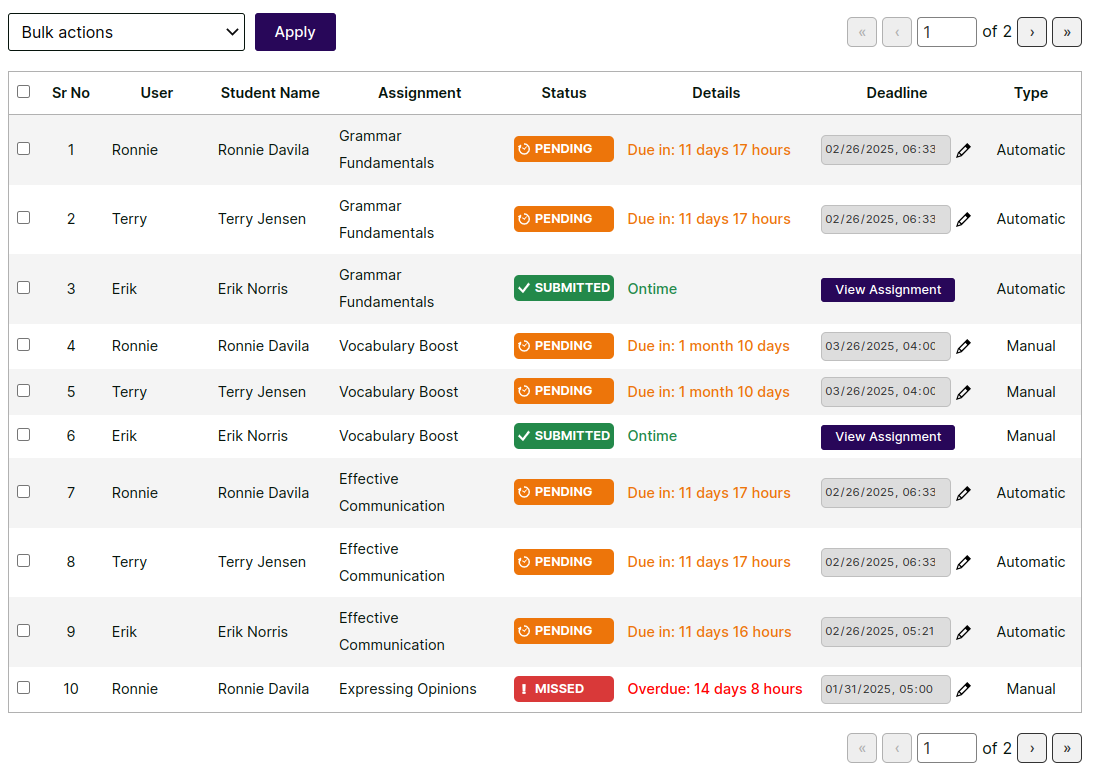Open View Assignment for row 3 Grammar Fundamentals
This screenshot has height=772, width=1093.
point(887,290)
